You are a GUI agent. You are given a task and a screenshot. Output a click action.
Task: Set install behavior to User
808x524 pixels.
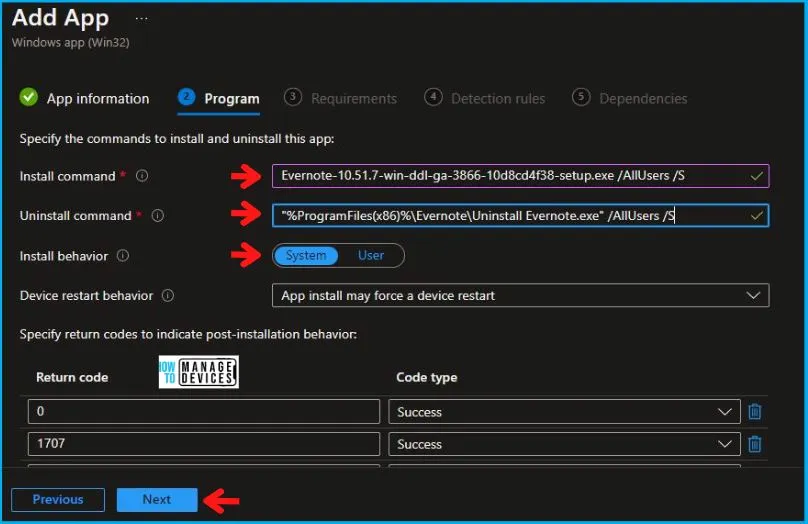[371, 256]
